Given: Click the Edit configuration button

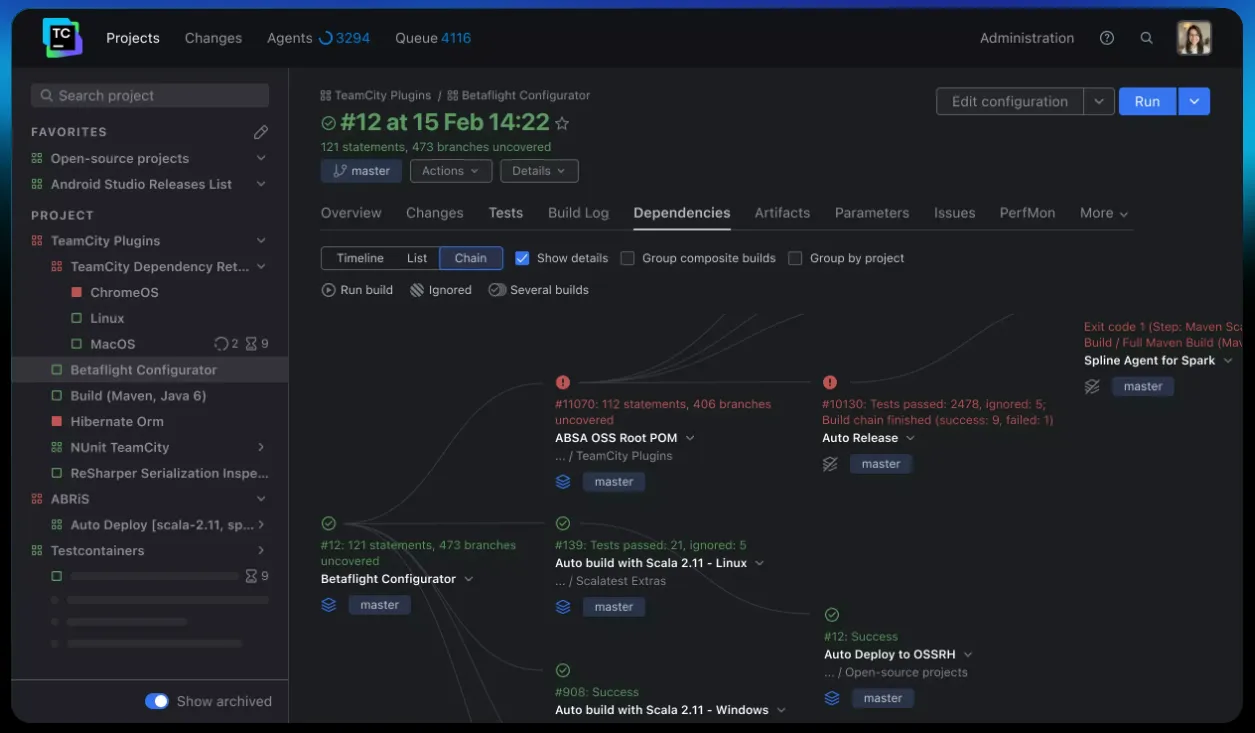Looking at the screenshot, I should coord(1010,101).
